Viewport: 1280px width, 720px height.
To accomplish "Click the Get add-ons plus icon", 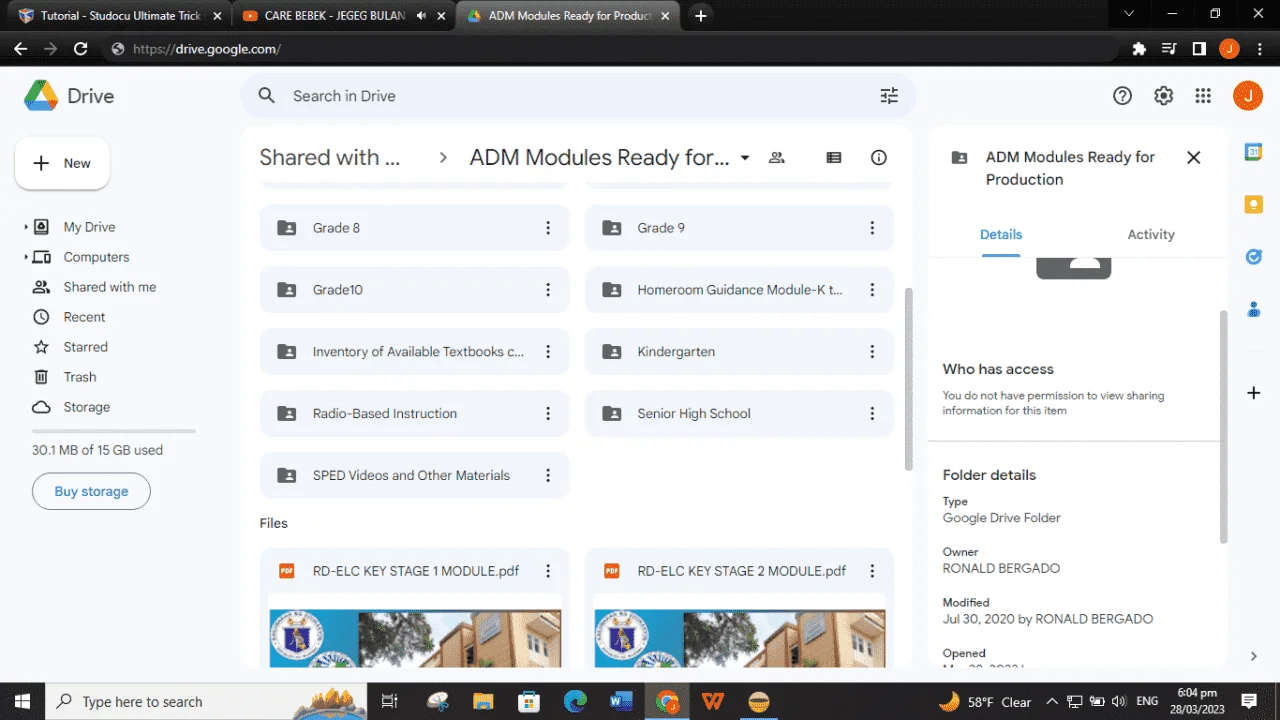I will click(x=1253, y=393).
